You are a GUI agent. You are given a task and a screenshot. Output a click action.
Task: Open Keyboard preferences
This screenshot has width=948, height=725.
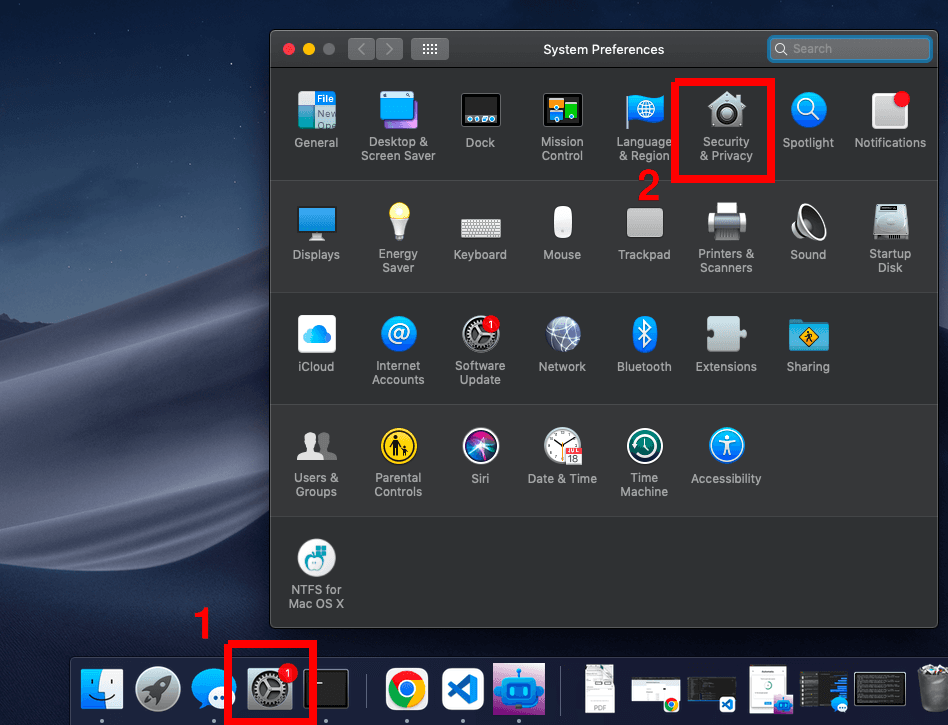point(480,238)
